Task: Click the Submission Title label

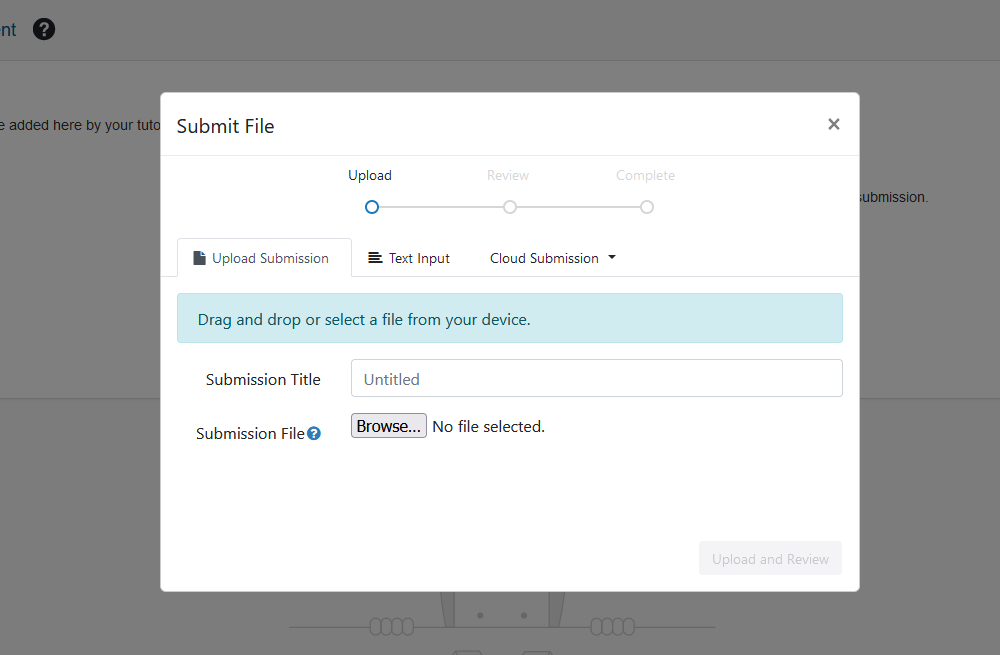Action: pyautogui.click(x=263, y=379)
